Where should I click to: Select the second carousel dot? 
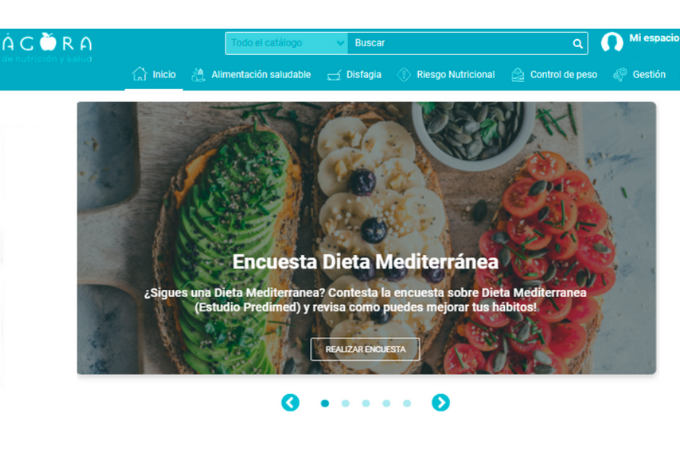tap(345, 404)
